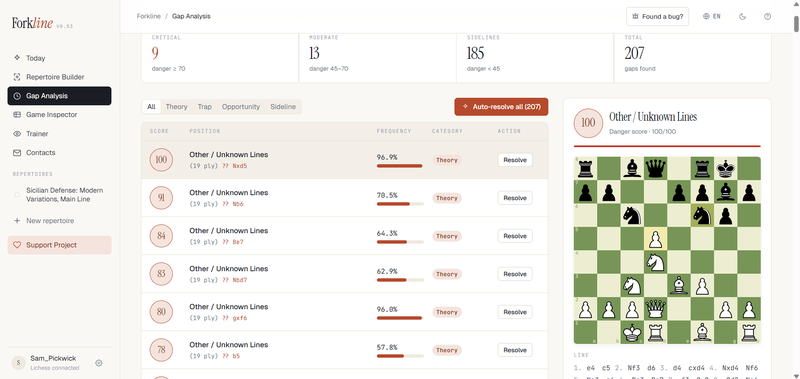The height and width of the screenshot is (379, 800).
Task: Open Repertoire Builder from the sidebar
Action: [59, 77]
